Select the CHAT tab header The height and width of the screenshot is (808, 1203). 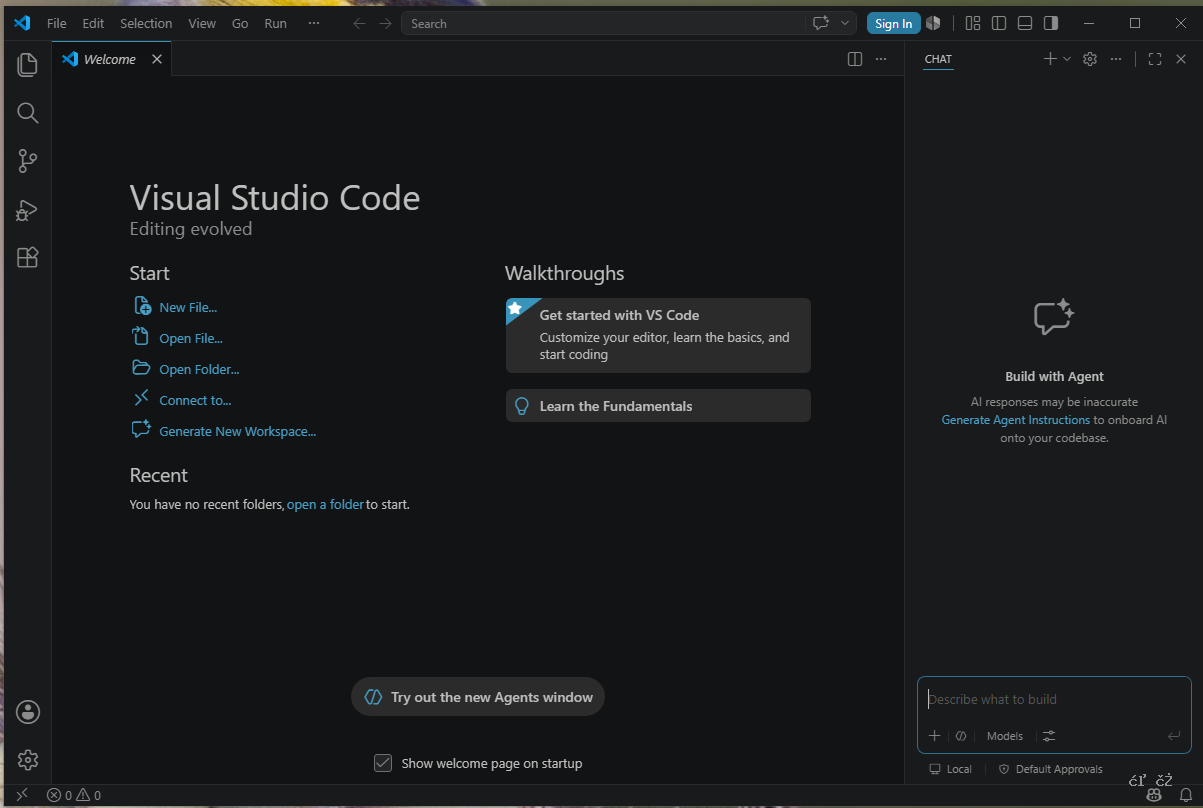tap(938, 59)
